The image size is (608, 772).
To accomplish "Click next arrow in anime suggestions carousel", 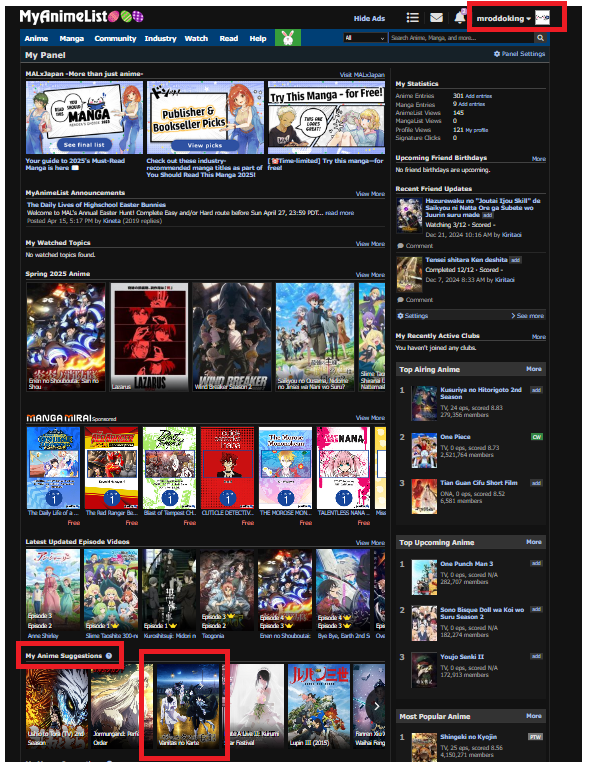I will coord(377,707).
